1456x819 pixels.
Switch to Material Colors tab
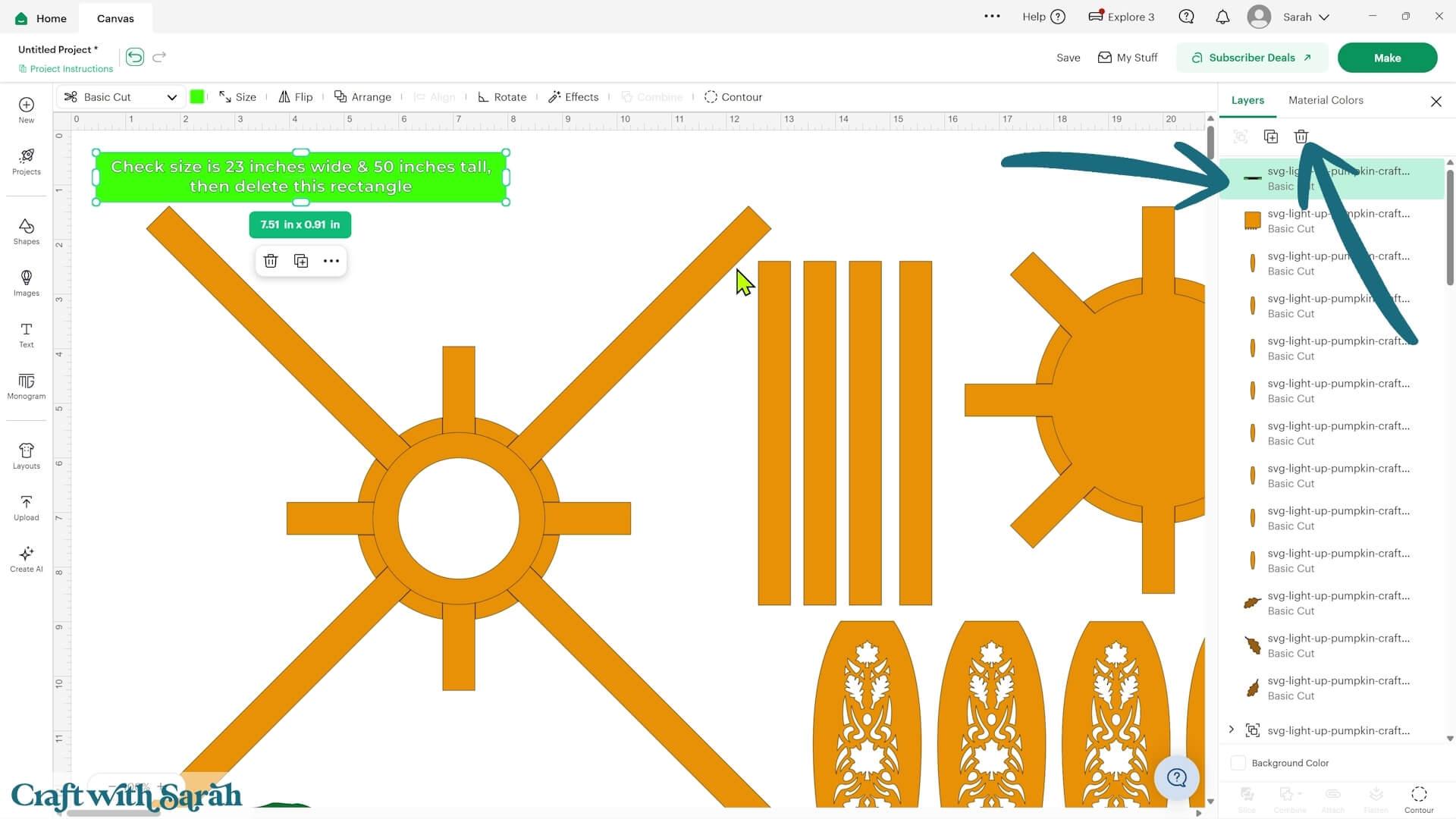coord(1326,100)
